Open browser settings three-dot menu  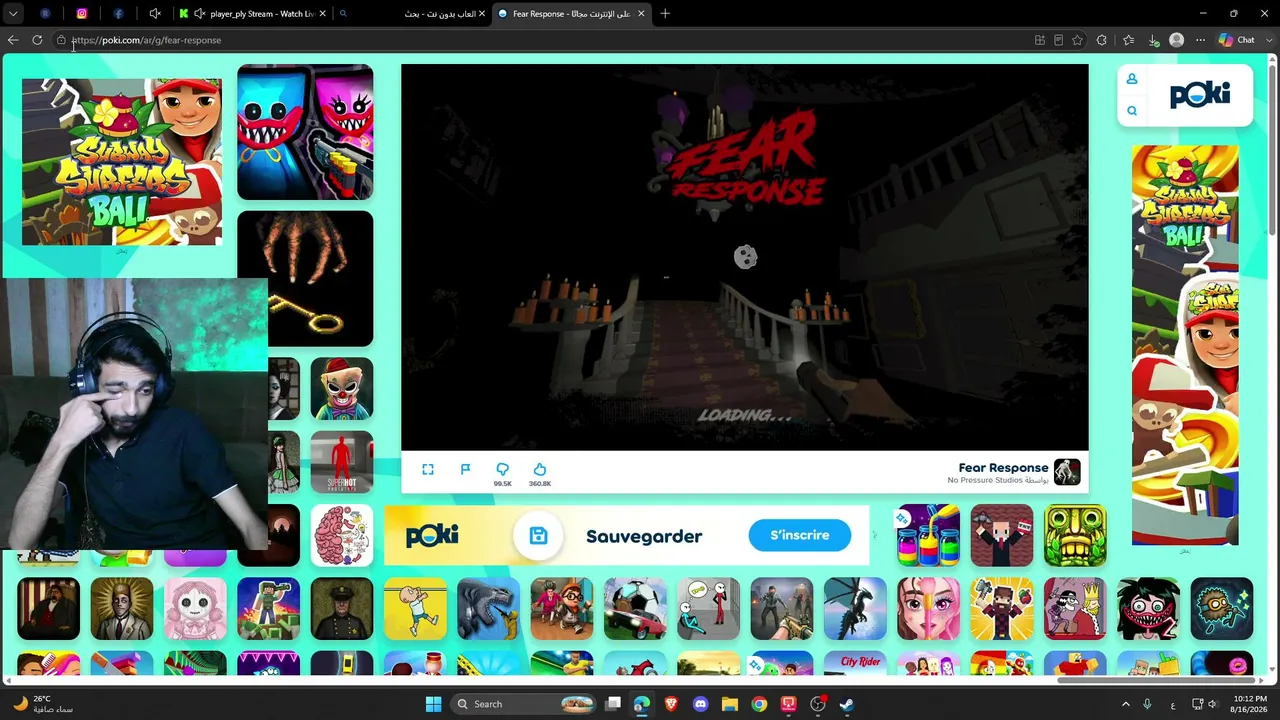tap(1200, 40)
